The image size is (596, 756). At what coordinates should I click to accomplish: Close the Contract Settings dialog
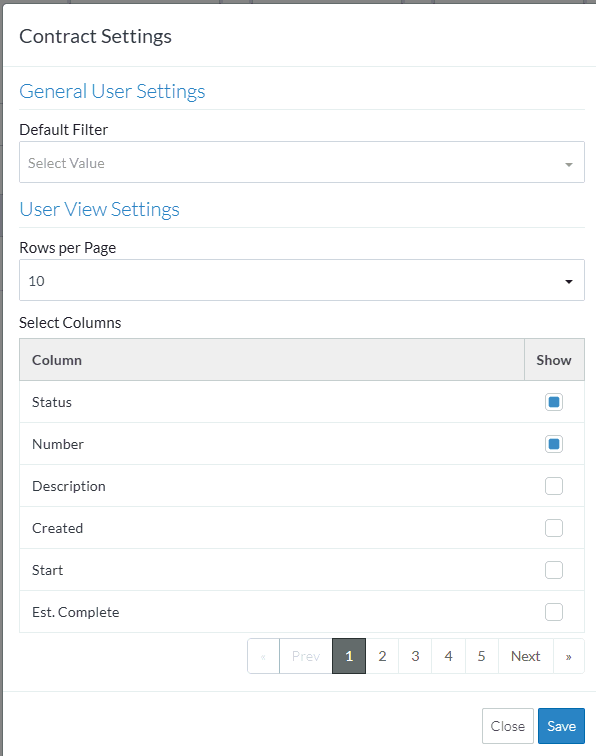tap(508, 726)
